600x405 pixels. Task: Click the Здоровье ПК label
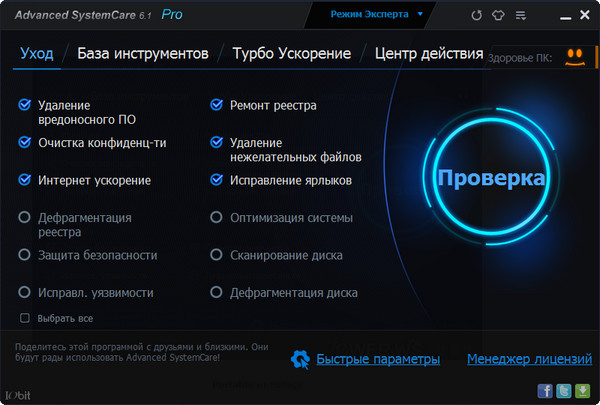point(520,58)
